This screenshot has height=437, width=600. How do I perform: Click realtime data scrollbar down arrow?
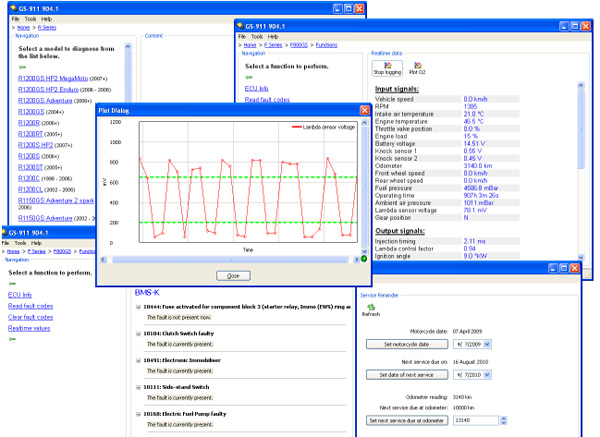pos(581,257)
